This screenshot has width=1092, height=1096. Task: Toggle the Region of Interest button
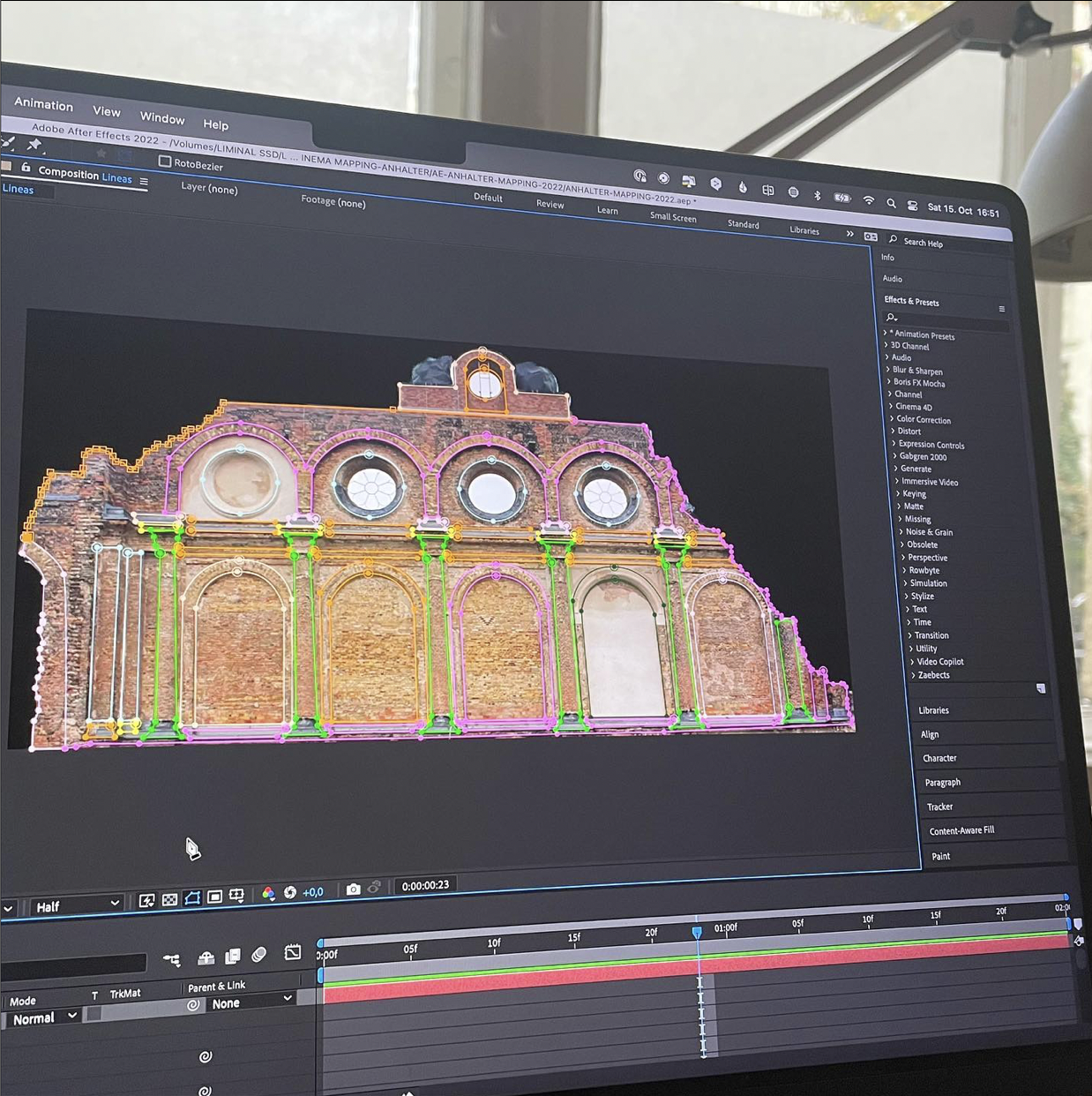click(214, 897)
